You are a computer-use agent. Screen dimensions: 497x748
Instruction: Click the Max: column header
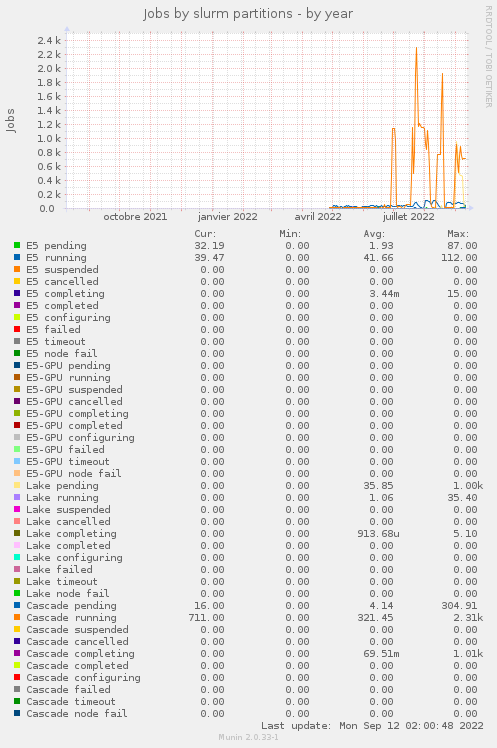[458, 234]
